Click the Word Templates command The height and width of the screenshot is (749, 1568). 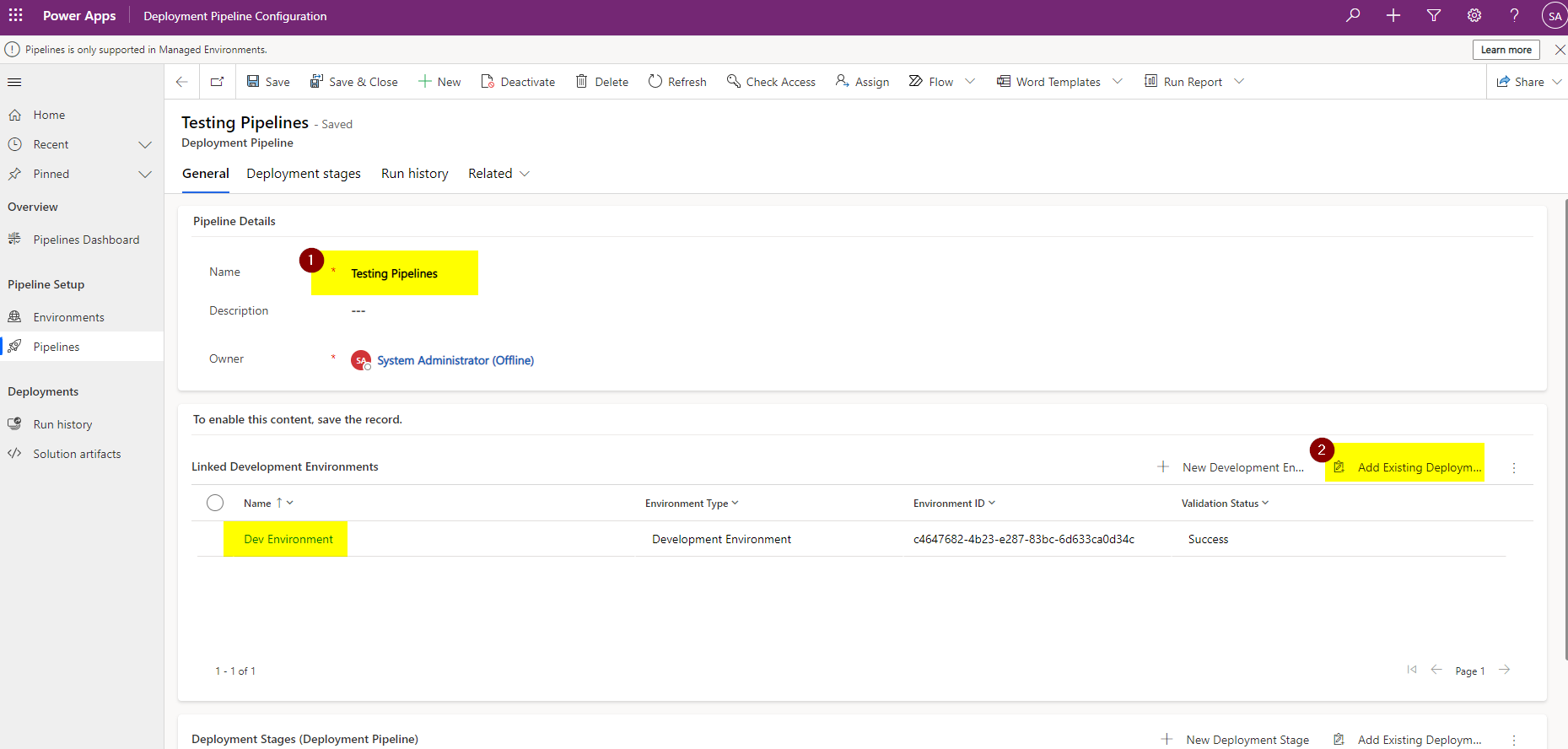[x=1048, y=82]
